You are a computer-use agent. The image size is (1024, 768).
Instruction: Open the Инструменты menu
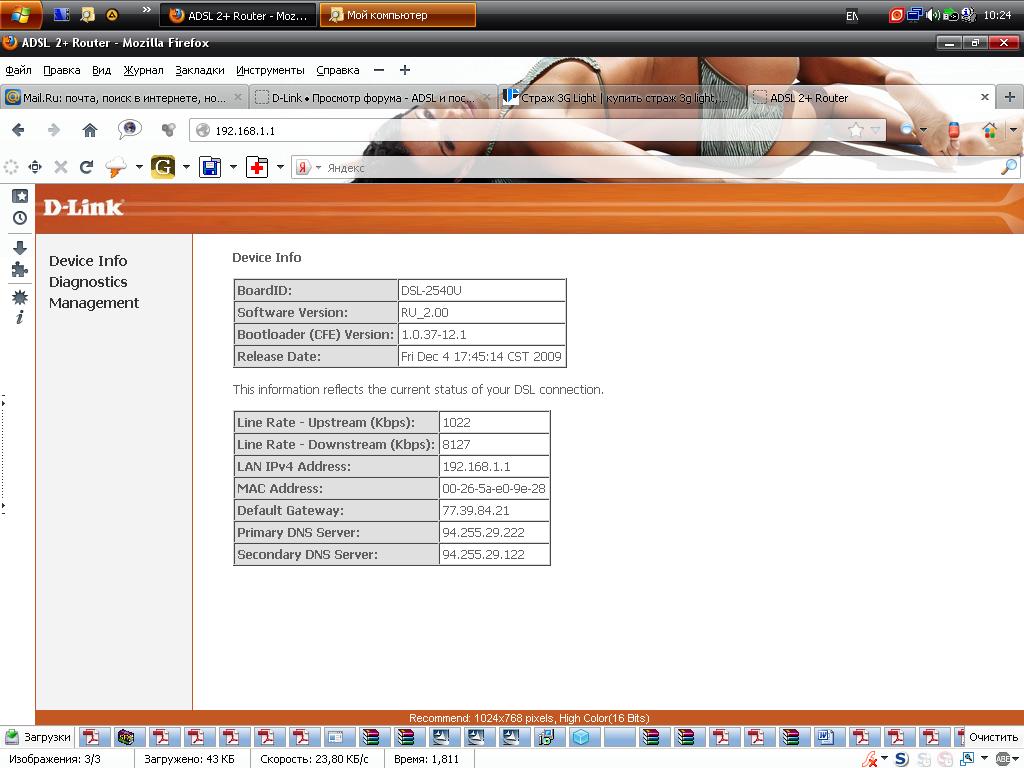[270, 70]
